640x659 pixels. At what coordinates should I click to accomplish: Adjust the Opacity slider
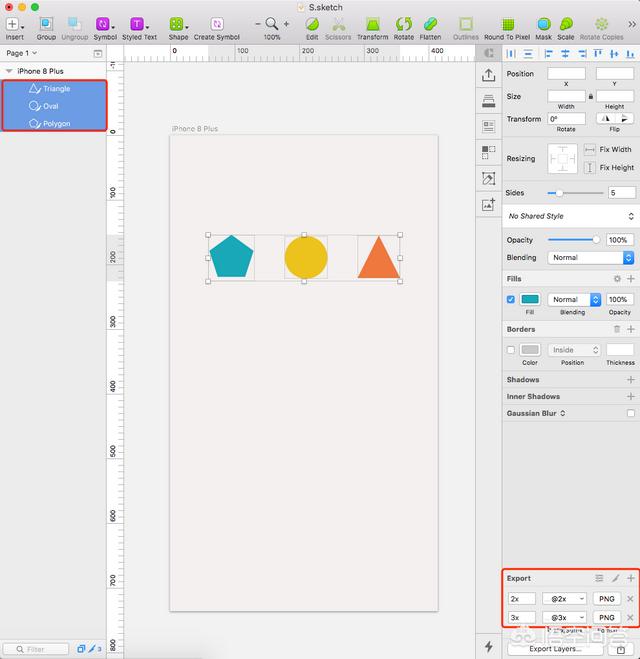tap(574, 240)
